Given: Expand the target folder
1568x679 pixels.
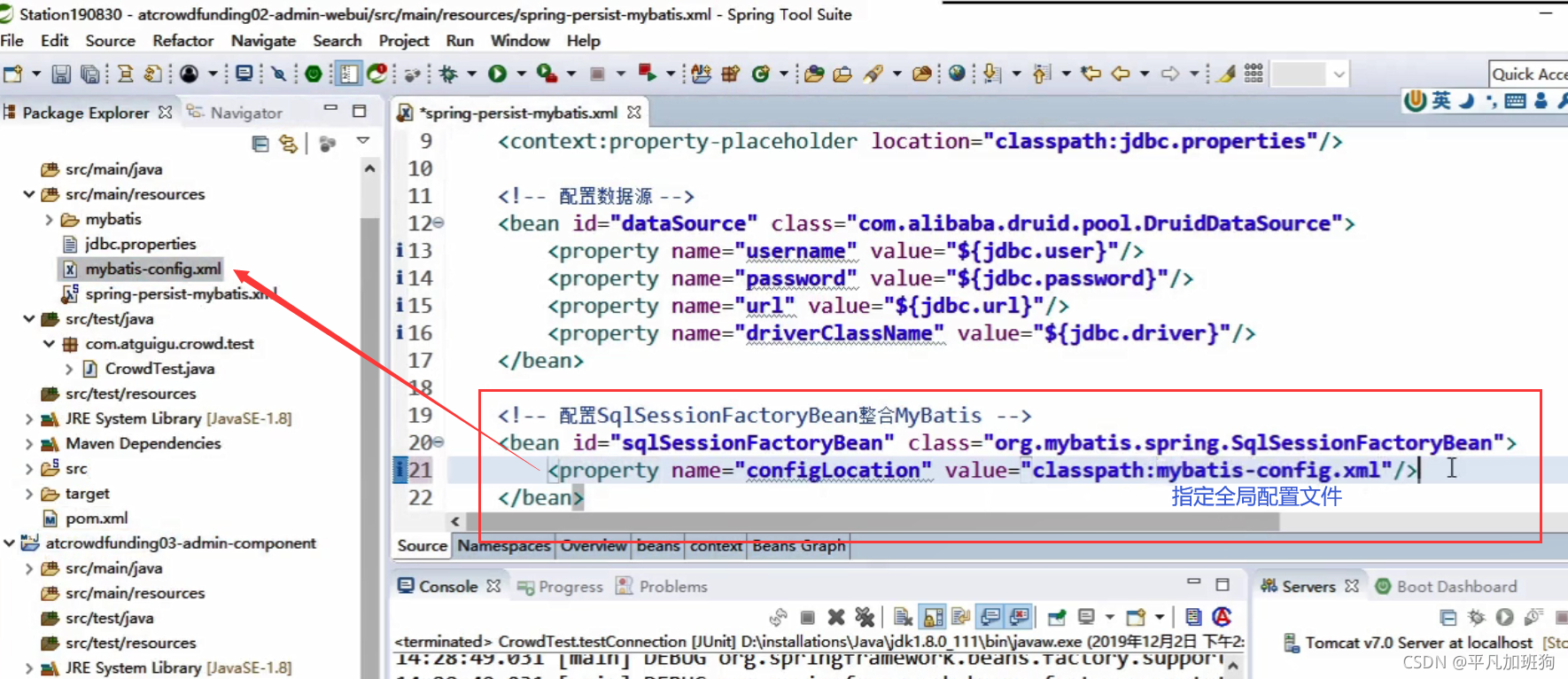Looking at the screenshot, I should (29, 494).
